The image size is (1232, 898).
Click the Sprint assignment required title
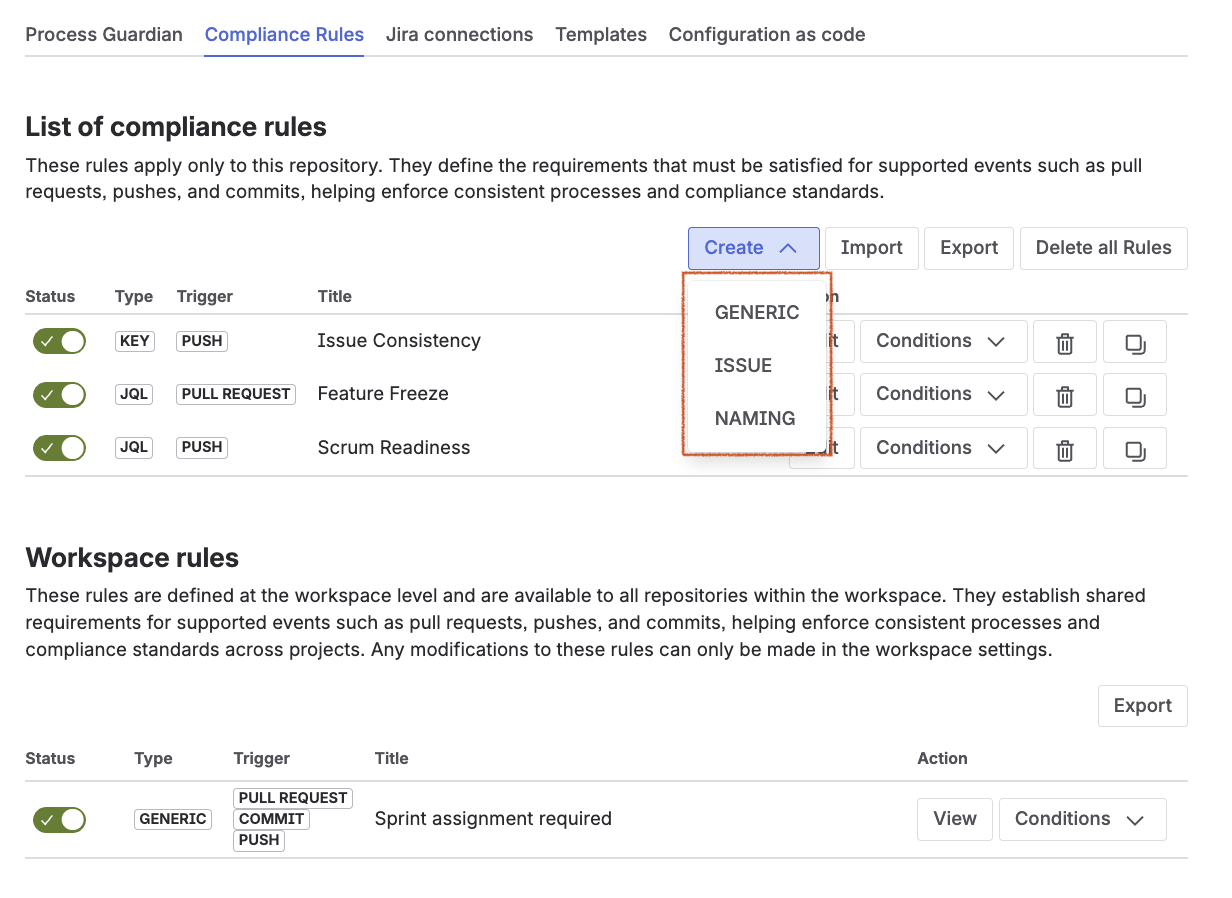coord(493,819)
